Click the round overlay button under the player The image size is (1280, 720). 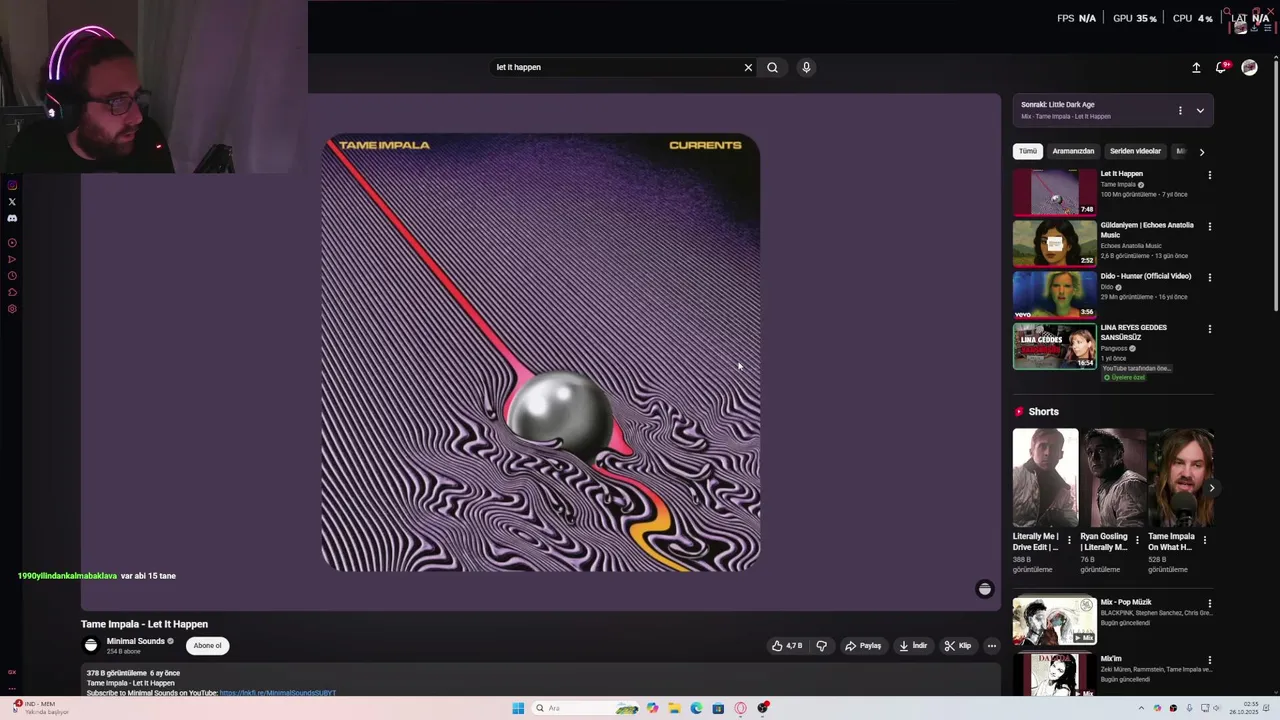click(x=985, y=589)
